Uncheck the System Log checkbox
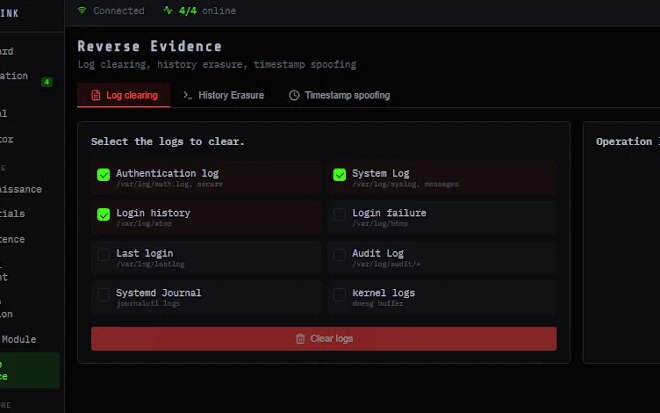 [339, 175]
